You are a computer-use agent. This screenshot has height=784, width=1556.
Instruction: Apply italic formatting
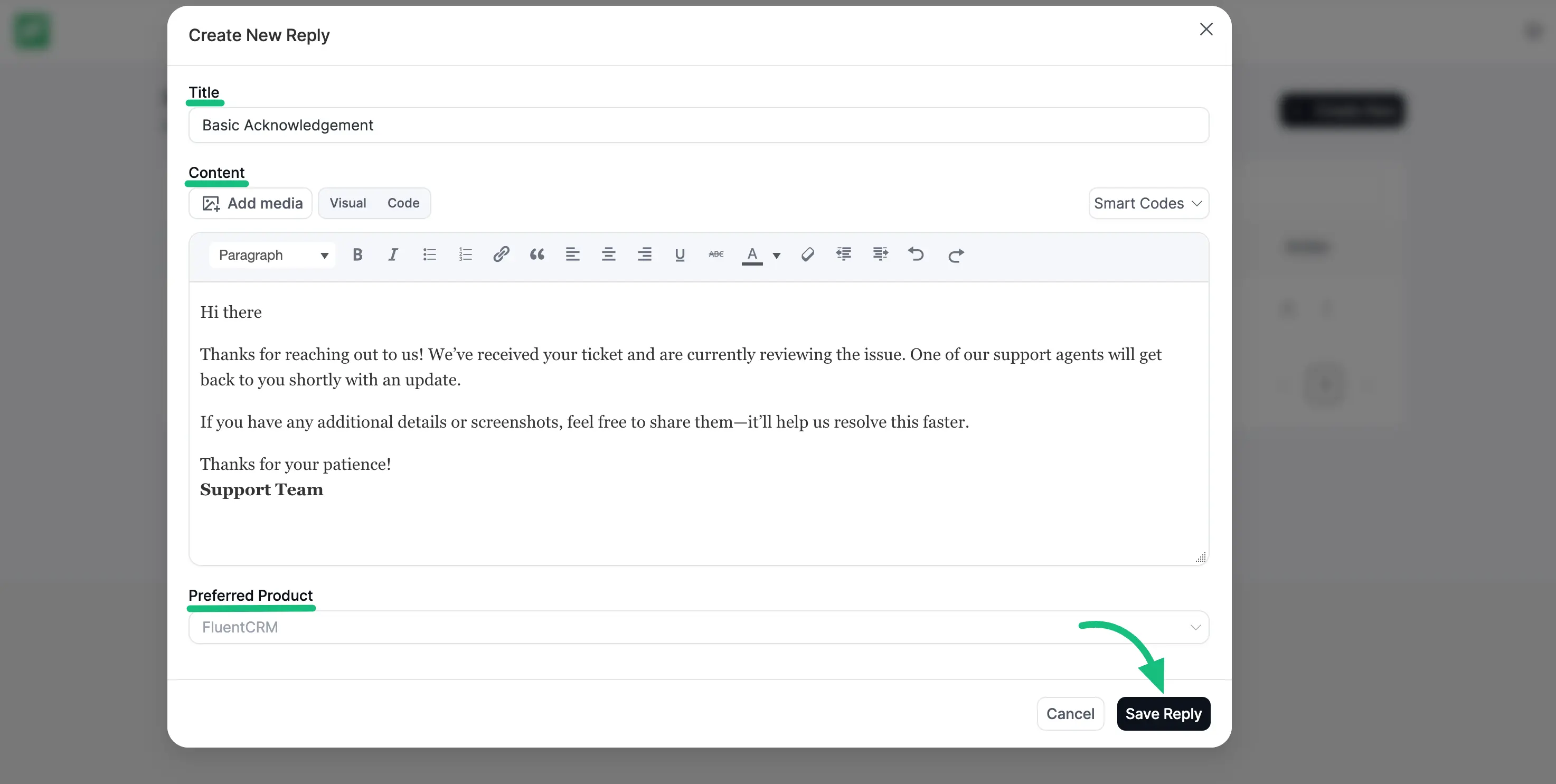(393, 254)
